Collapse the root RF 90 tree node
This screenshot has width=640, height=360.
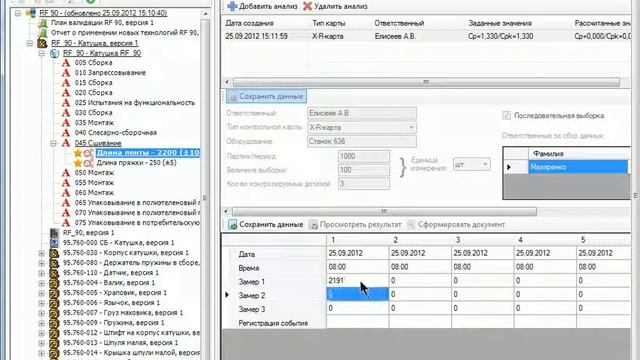coord(18,13)
